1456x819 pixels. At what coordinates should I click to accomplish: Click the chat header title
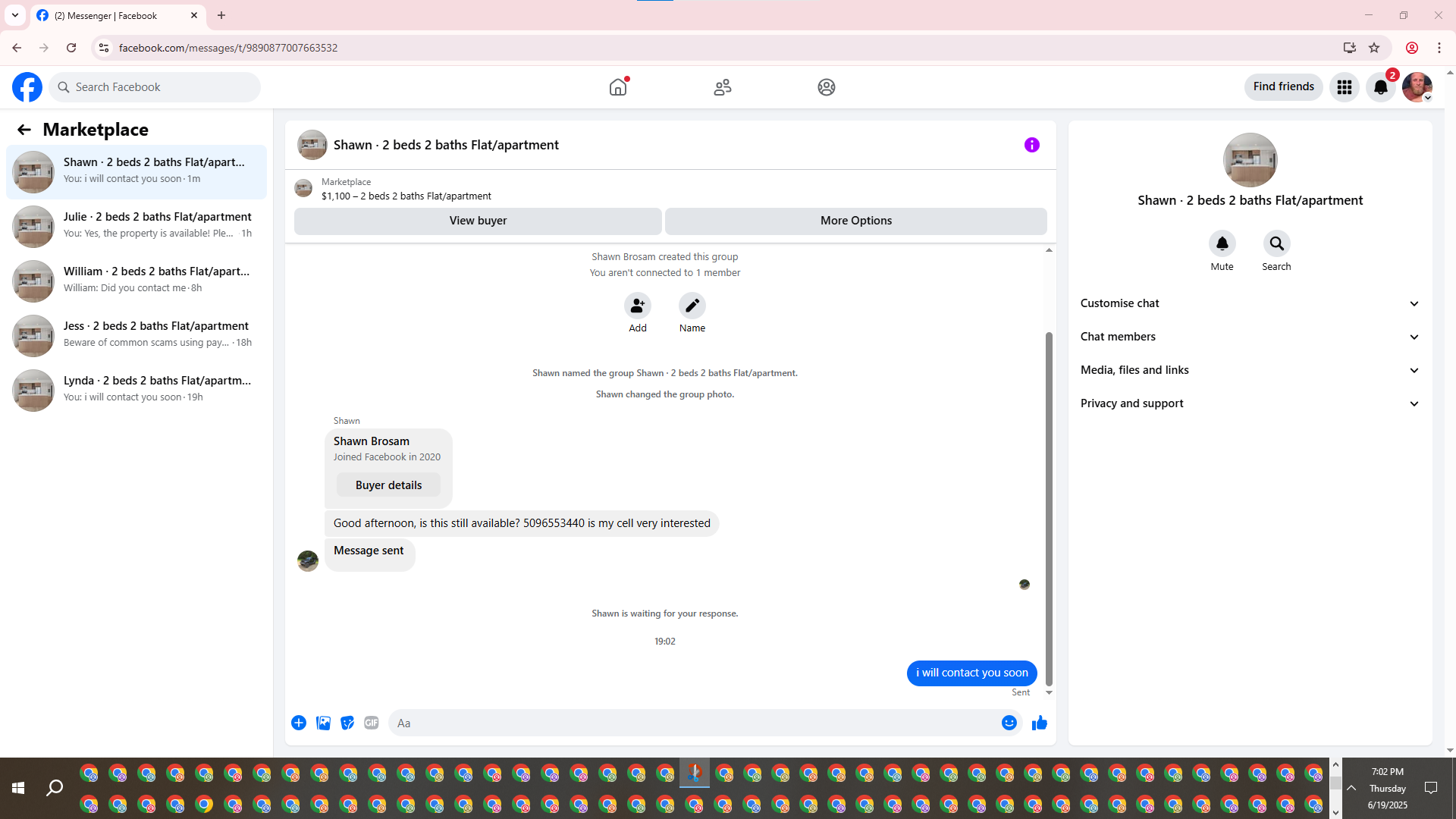click(446, 145)
